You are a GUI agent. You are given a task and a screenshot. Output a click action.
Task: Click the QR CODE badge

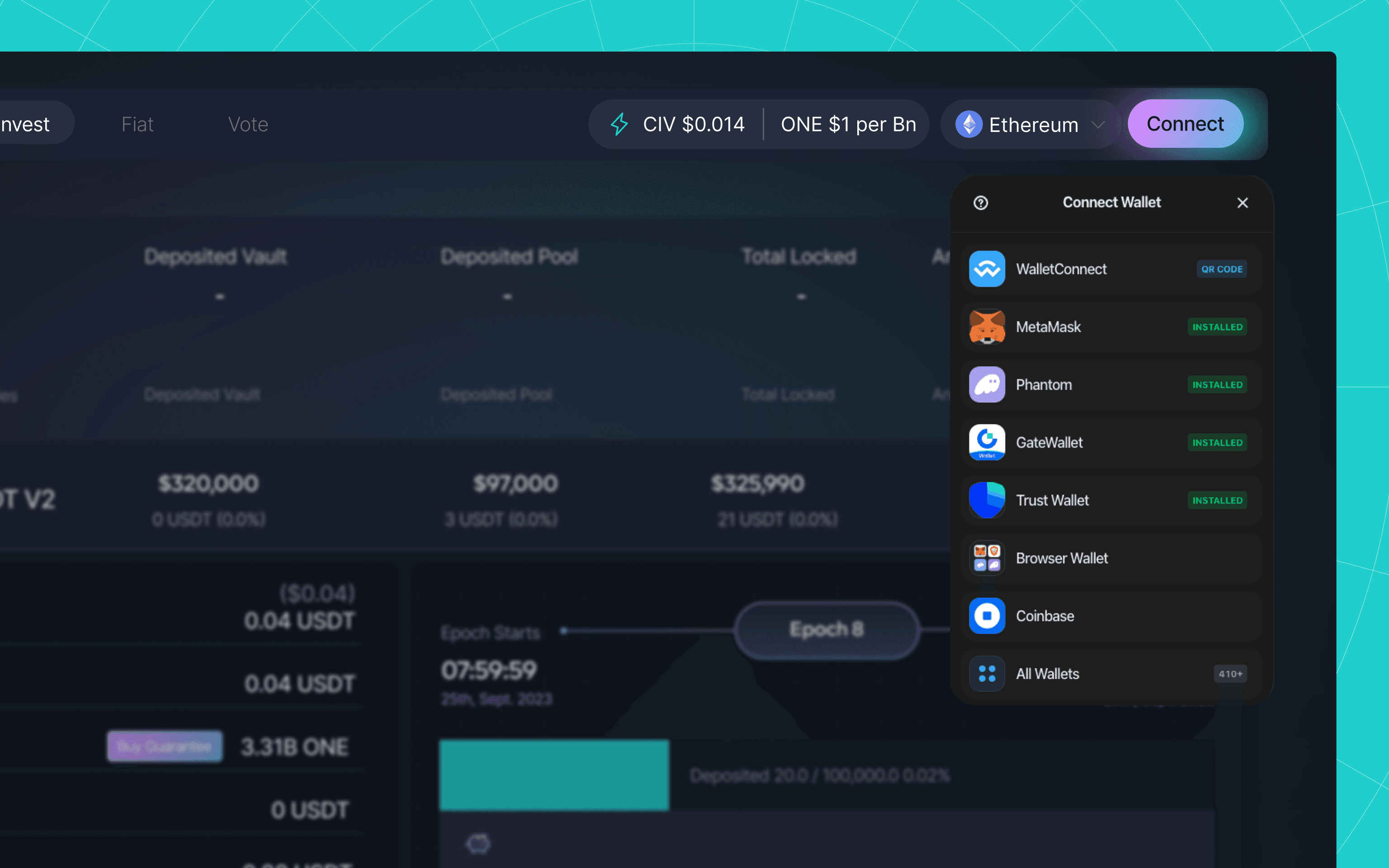coord(1221,269)
